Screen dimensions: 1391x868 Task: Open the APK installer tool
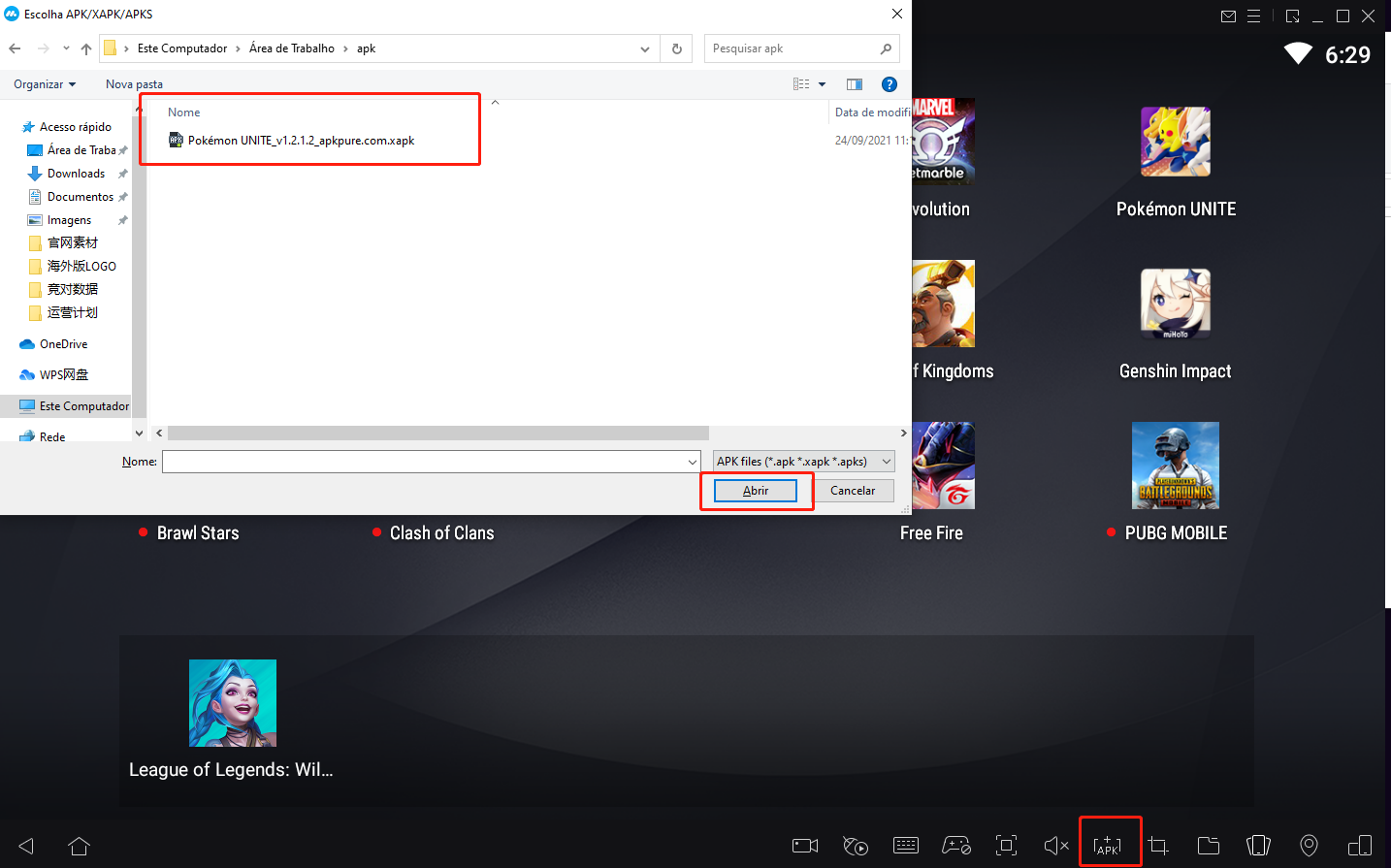1110,844
